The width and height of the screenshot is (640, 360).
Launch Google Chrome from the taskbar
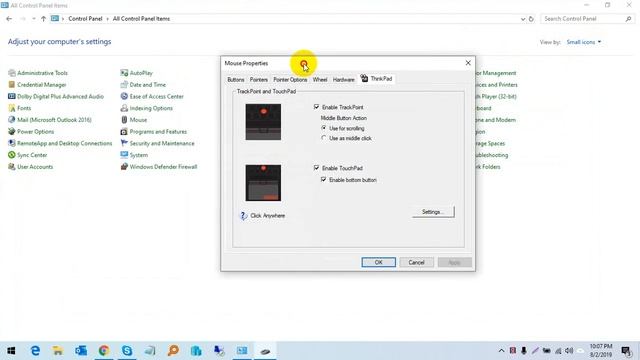pos(104,351)
